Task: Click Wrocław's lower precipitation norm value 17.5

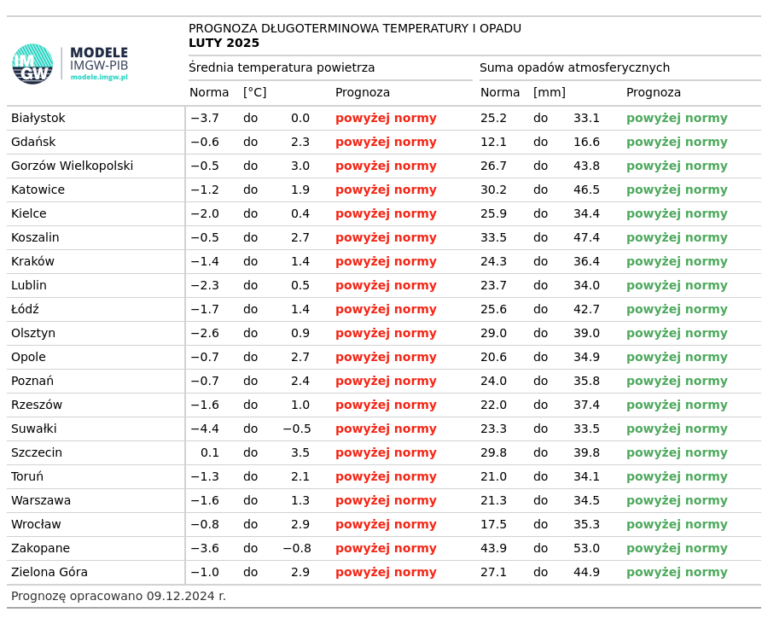Action: click(x=494, y=524)
